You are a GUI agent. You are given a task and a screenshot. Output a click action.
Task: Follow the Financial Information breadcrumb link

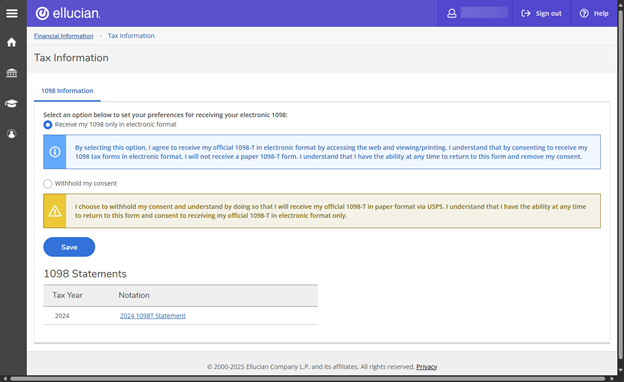[64, 36]
